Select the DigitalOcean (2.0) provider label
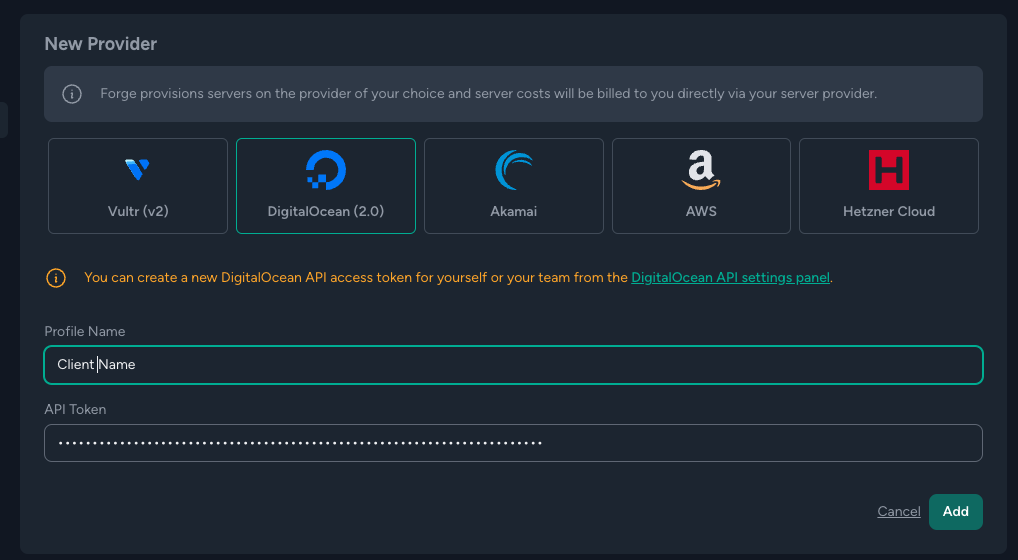 coord(325,212)
